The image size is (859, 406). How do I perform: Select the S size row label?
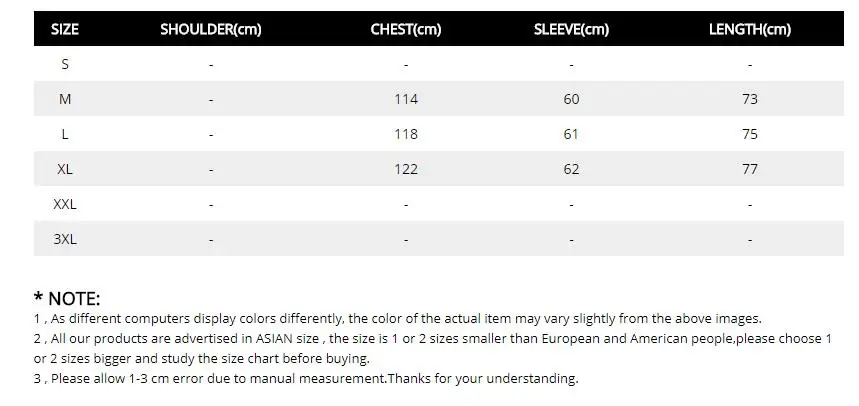[65, 64]
